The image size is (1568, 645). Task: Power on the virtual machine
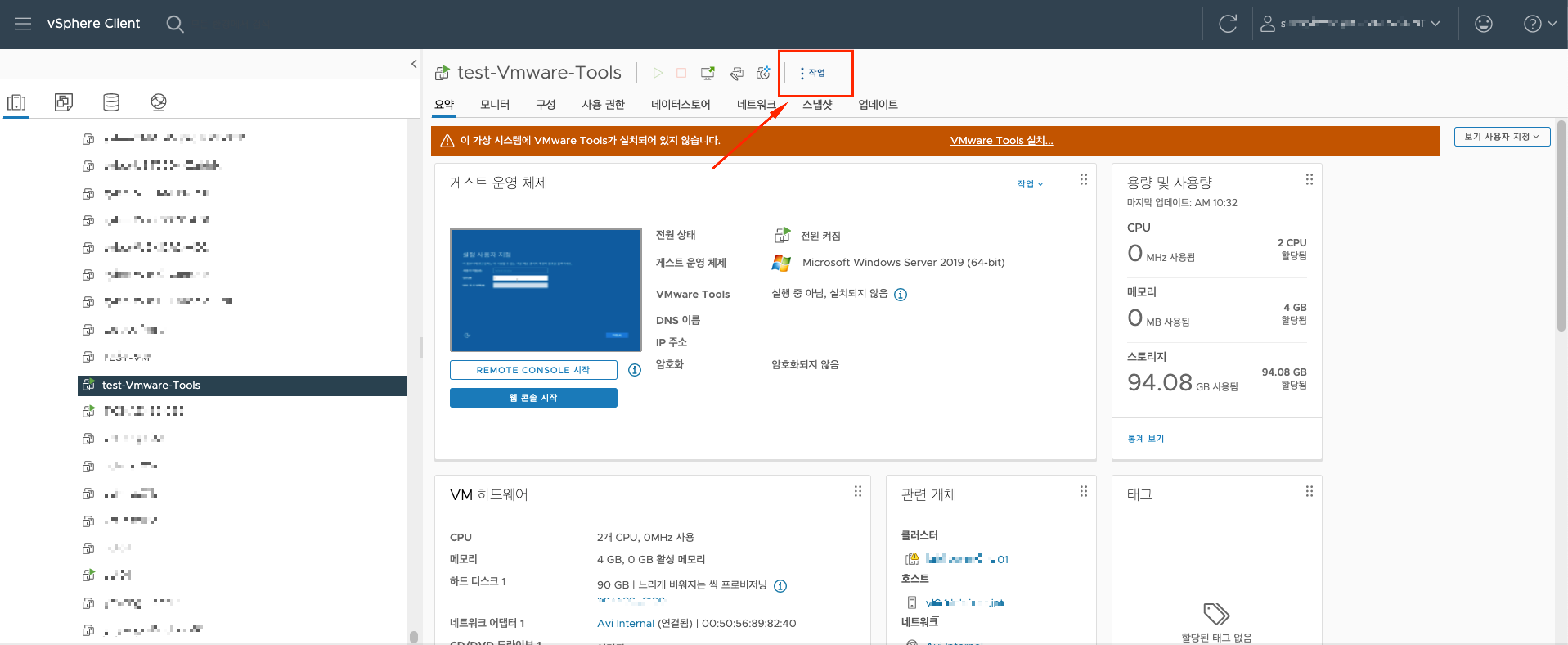click(658, 73)
